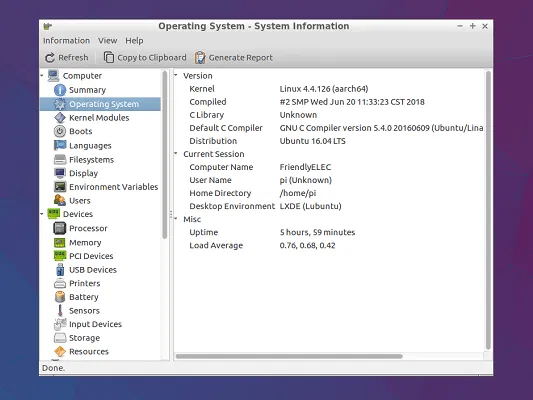Select Summary in the sidebar
Image resolution: width=533 pixels, height=400 pixels.
pos(87,90)
